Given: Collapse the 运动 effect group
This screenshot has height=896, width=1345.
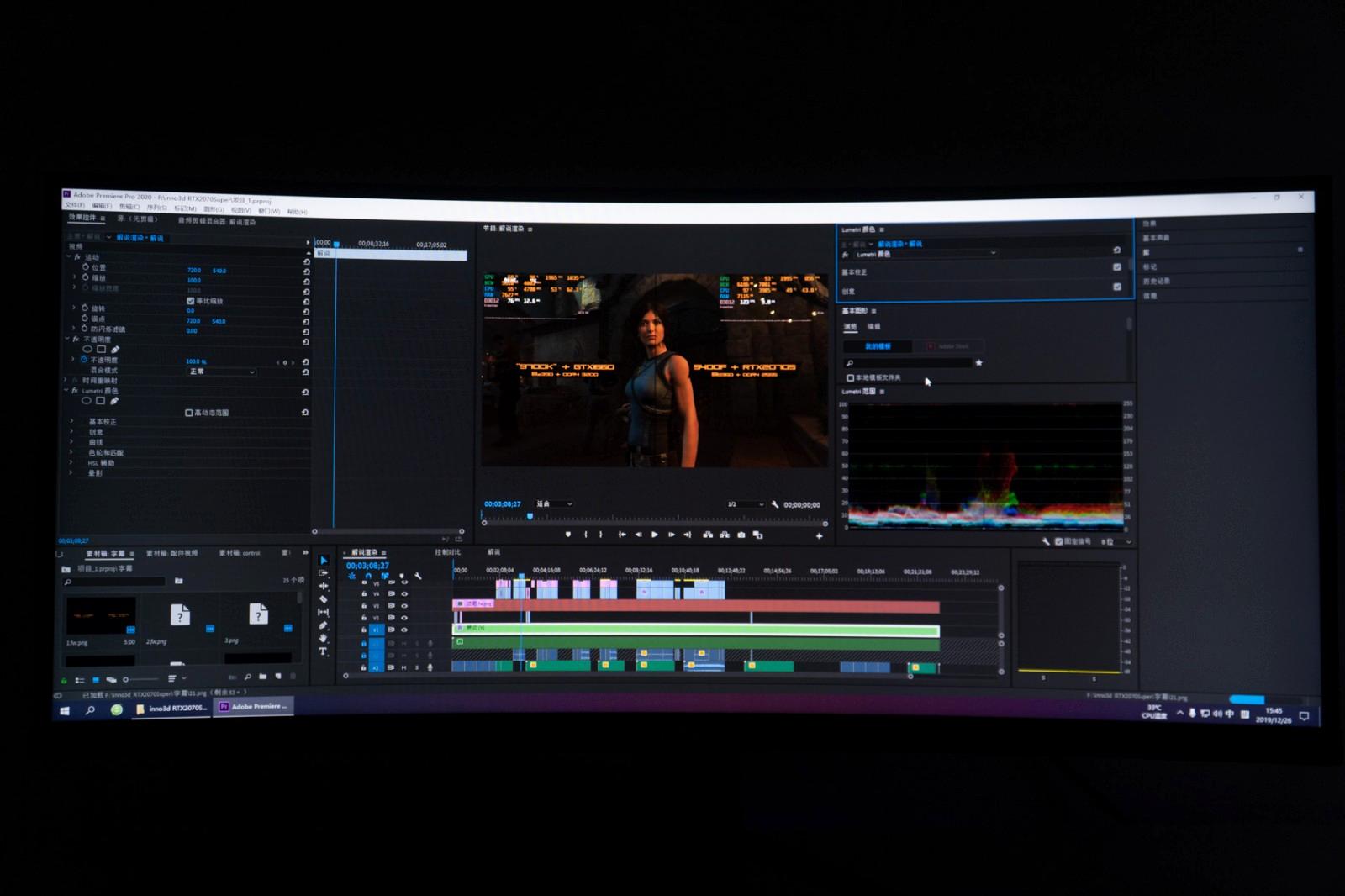Looking at the screenshot, I should (67, 257).
